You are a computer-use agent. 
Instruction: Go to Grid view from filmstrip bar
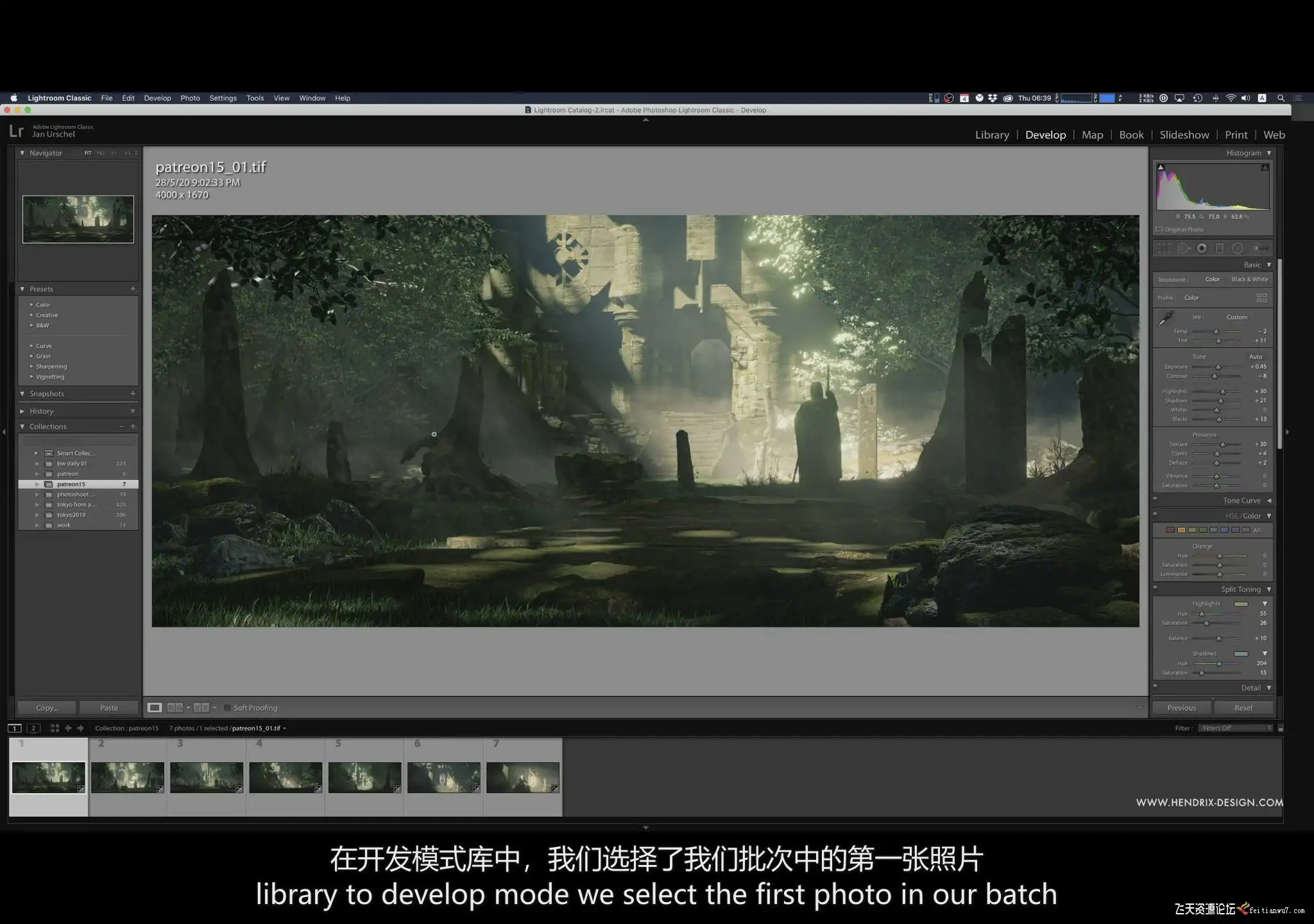point(55,728)
